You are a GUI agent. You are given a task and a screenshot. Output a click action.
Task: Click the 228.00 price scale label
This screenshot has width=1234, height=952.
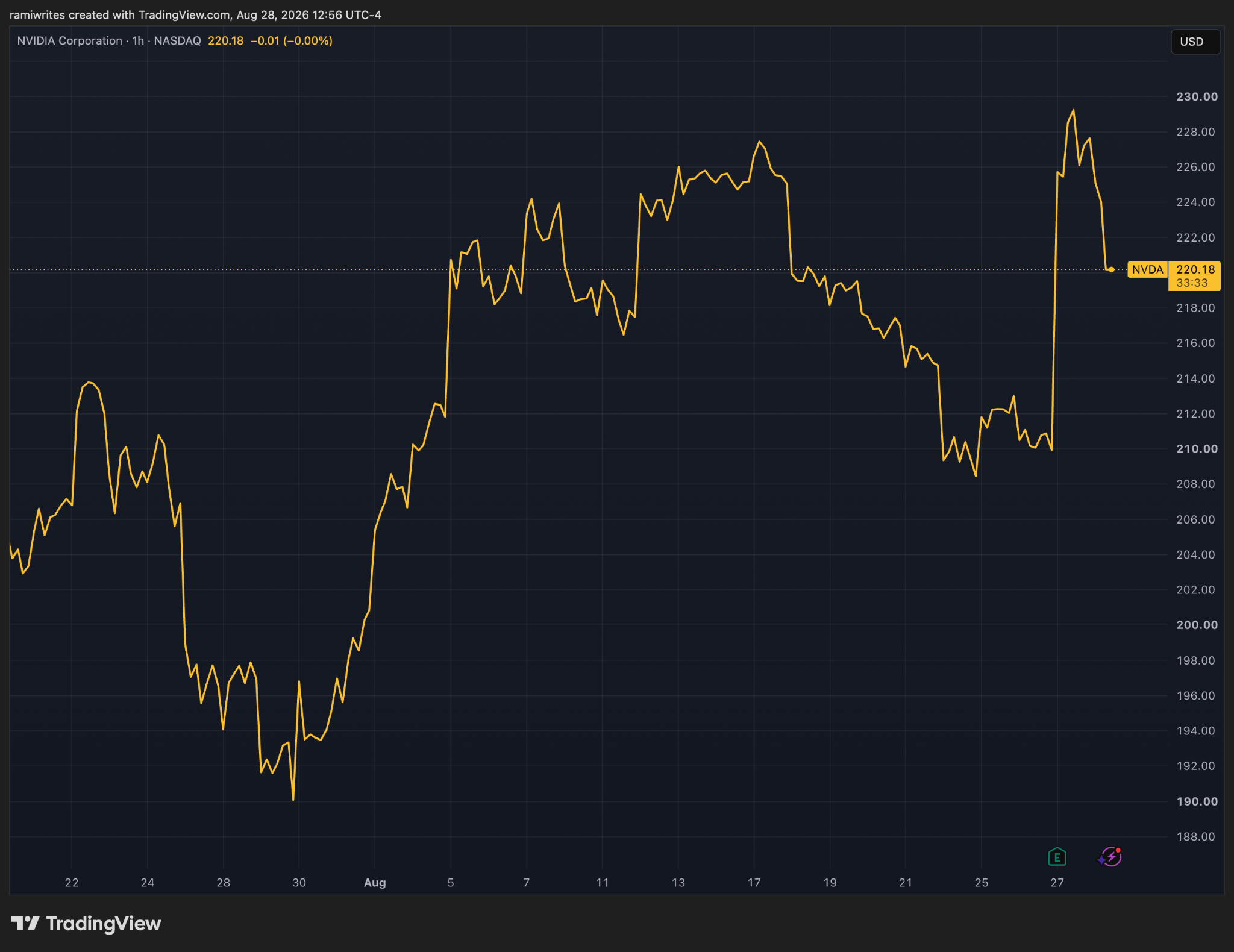pos(1195,131)
